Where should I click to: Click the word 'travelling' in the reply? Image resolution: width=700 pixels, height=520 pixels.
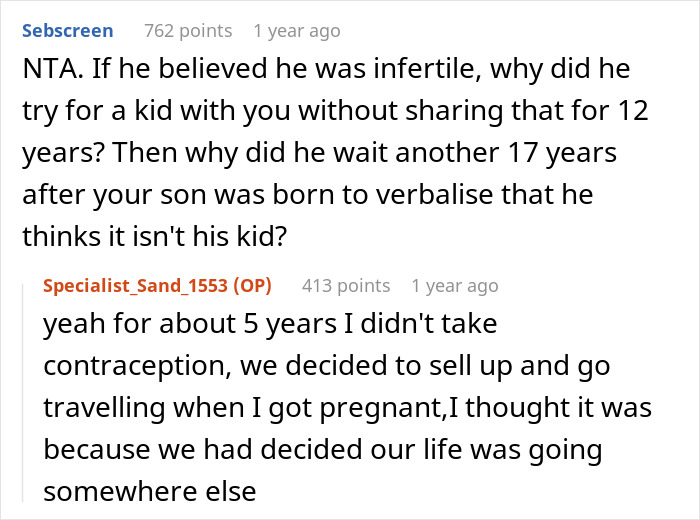pyautogui.click(x=103, y=407)
